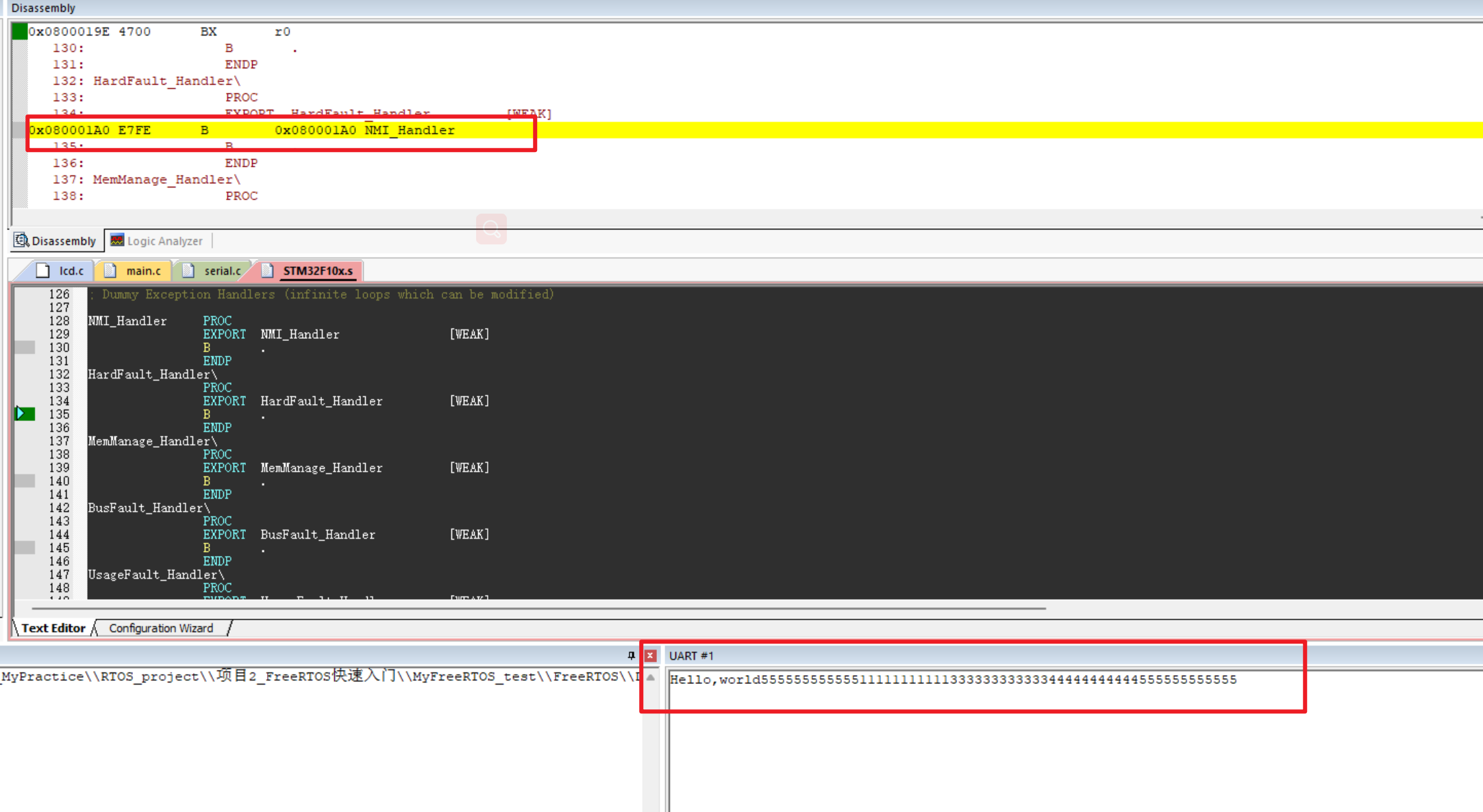Screen dimensions: 1483x812
Task: Toggle breakpoint marker at line 130 gutter
Action: tap(25, 347)
